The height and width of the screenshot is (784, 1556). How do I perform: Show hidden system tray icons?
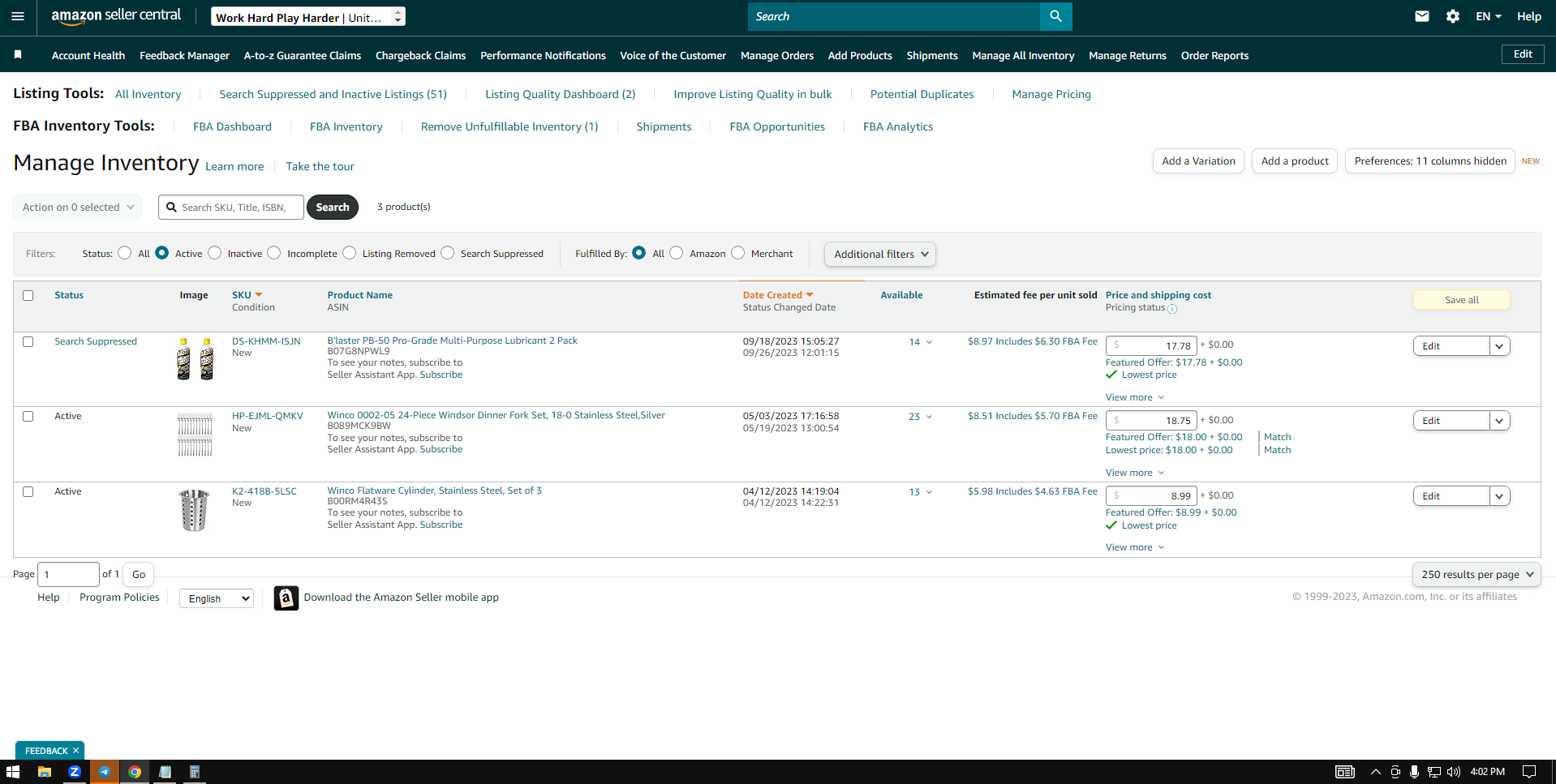1375,772
